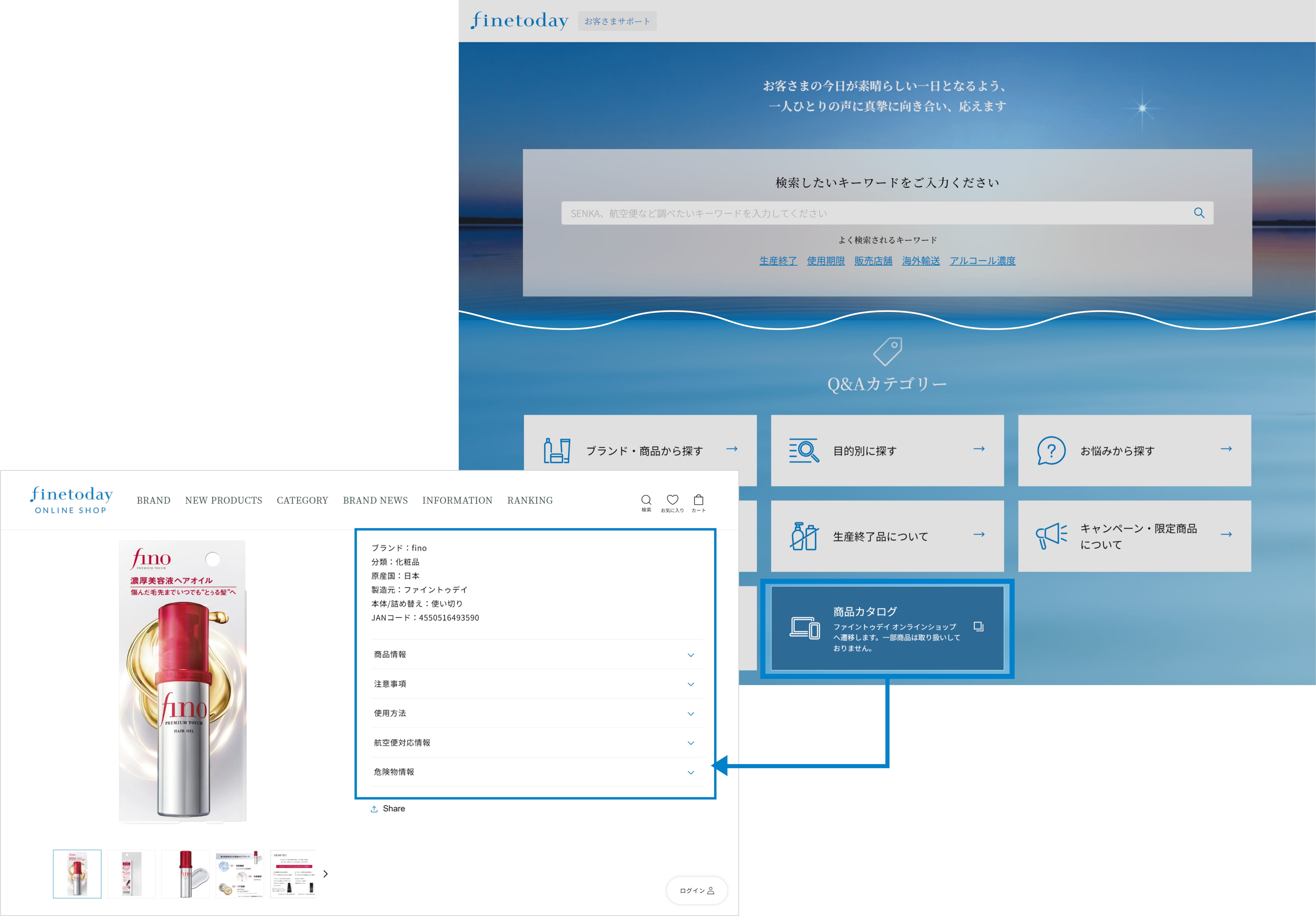Click the 商品カタログ external link icon
1316x916 pixels.
[x=978, y=626]
